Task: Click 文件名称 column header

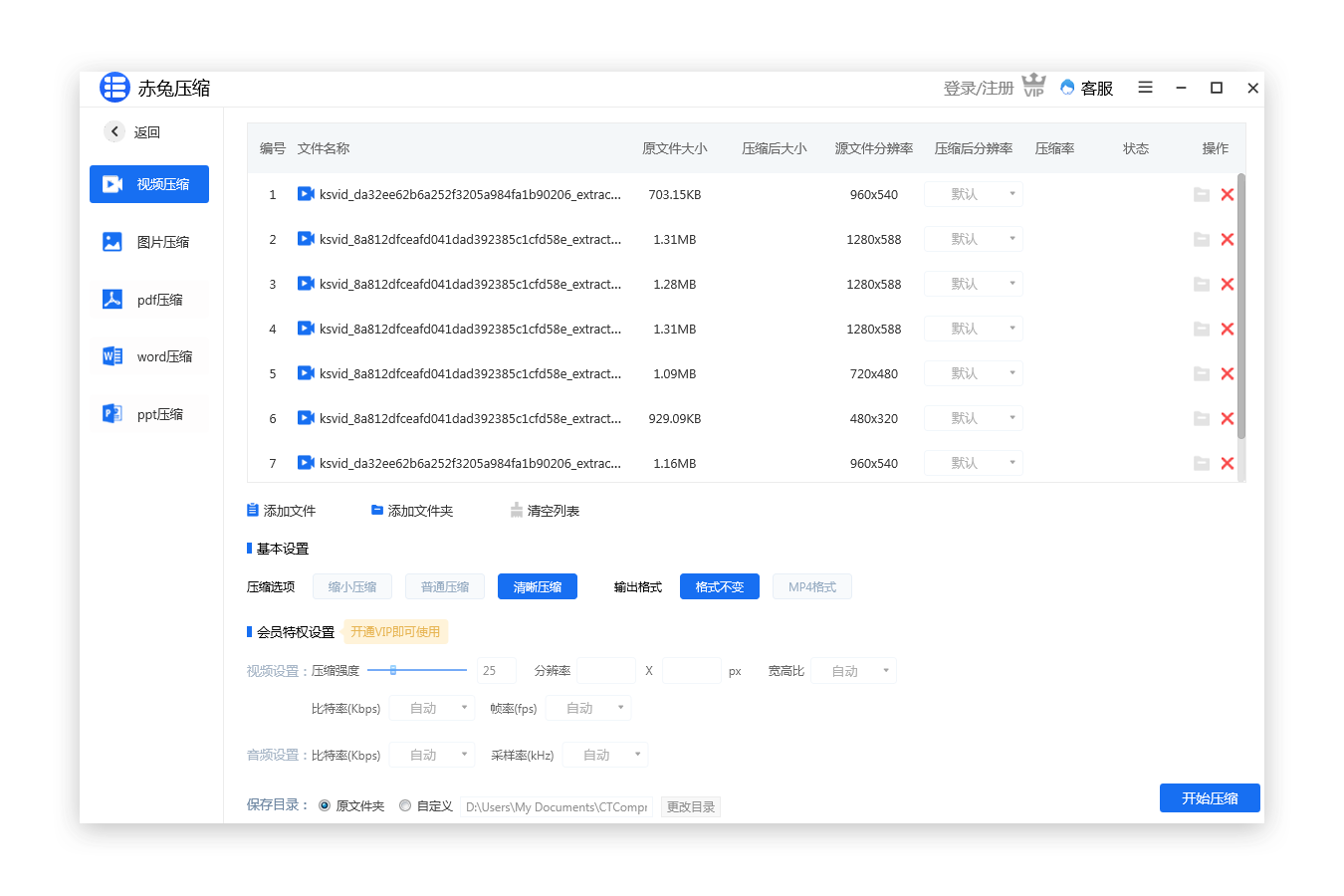Action: 324,148
